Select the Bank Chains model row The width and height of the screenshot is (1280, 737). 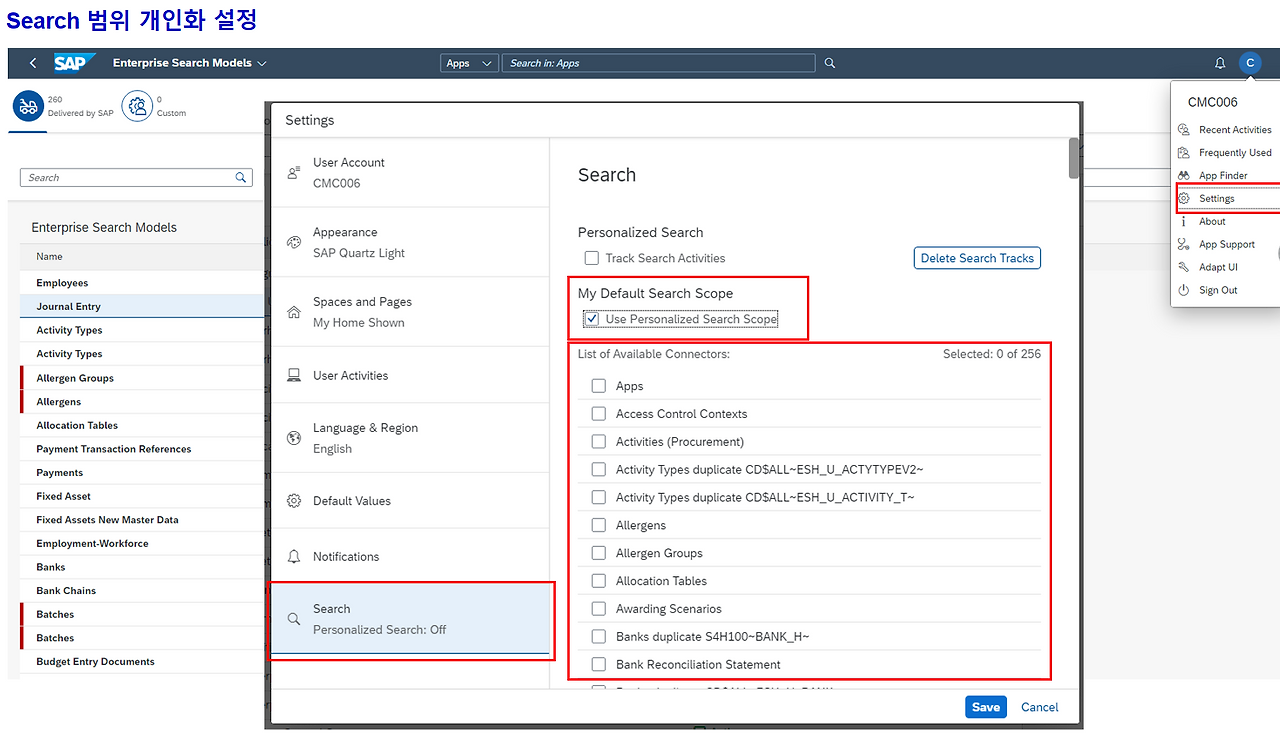[142, 591]
